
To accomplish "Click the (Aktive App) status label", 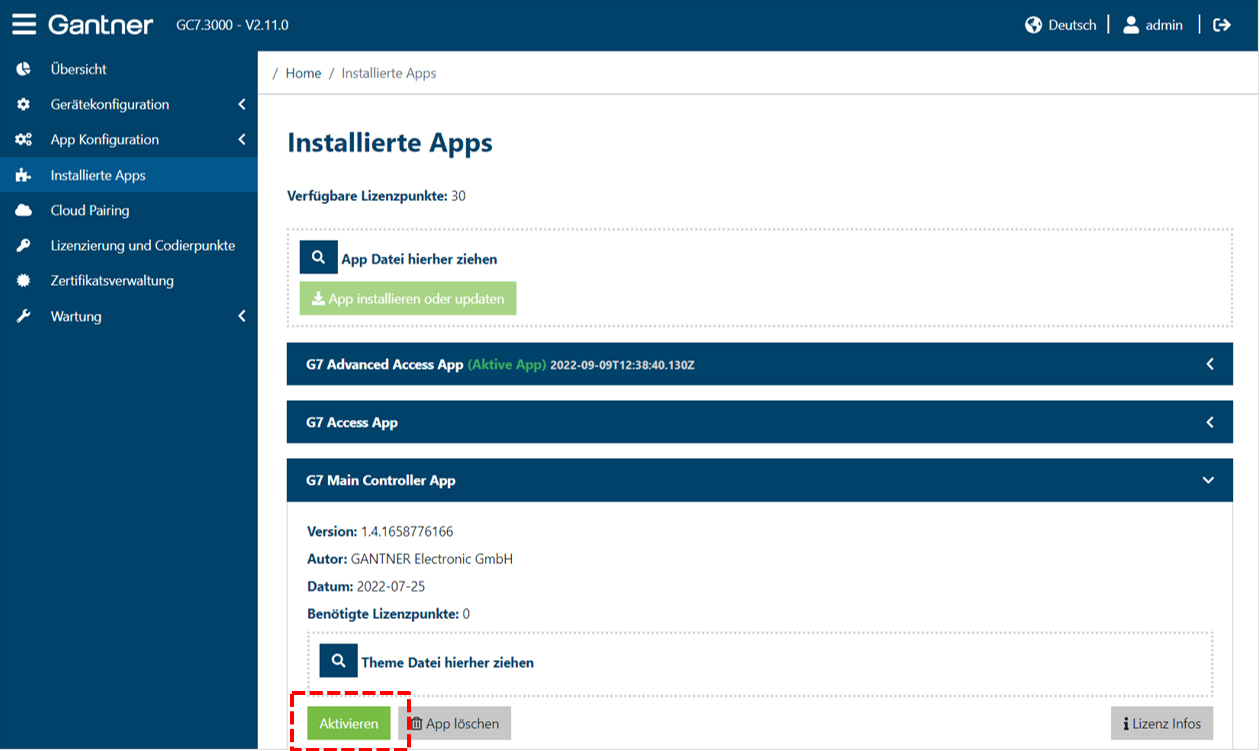I will tap(507, 364).
